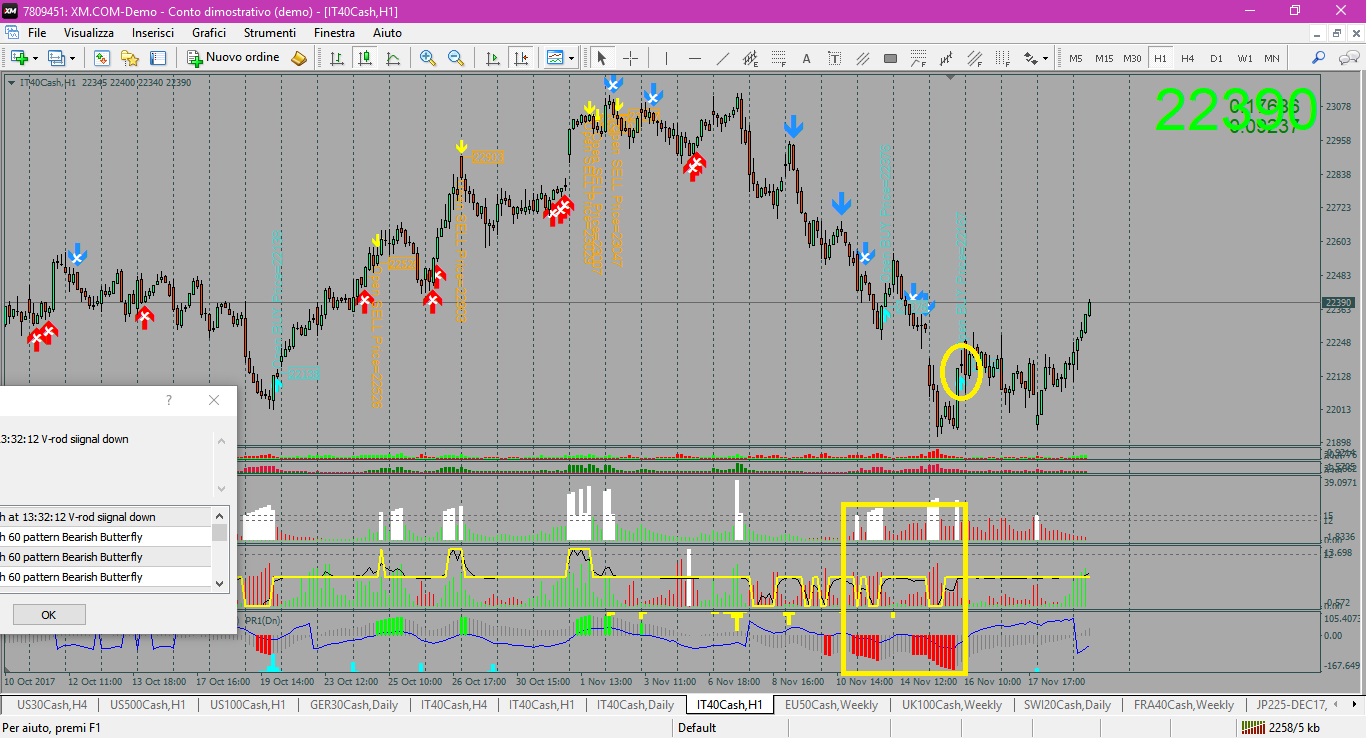Open the toolbar search magnifier

(1319, 58)
